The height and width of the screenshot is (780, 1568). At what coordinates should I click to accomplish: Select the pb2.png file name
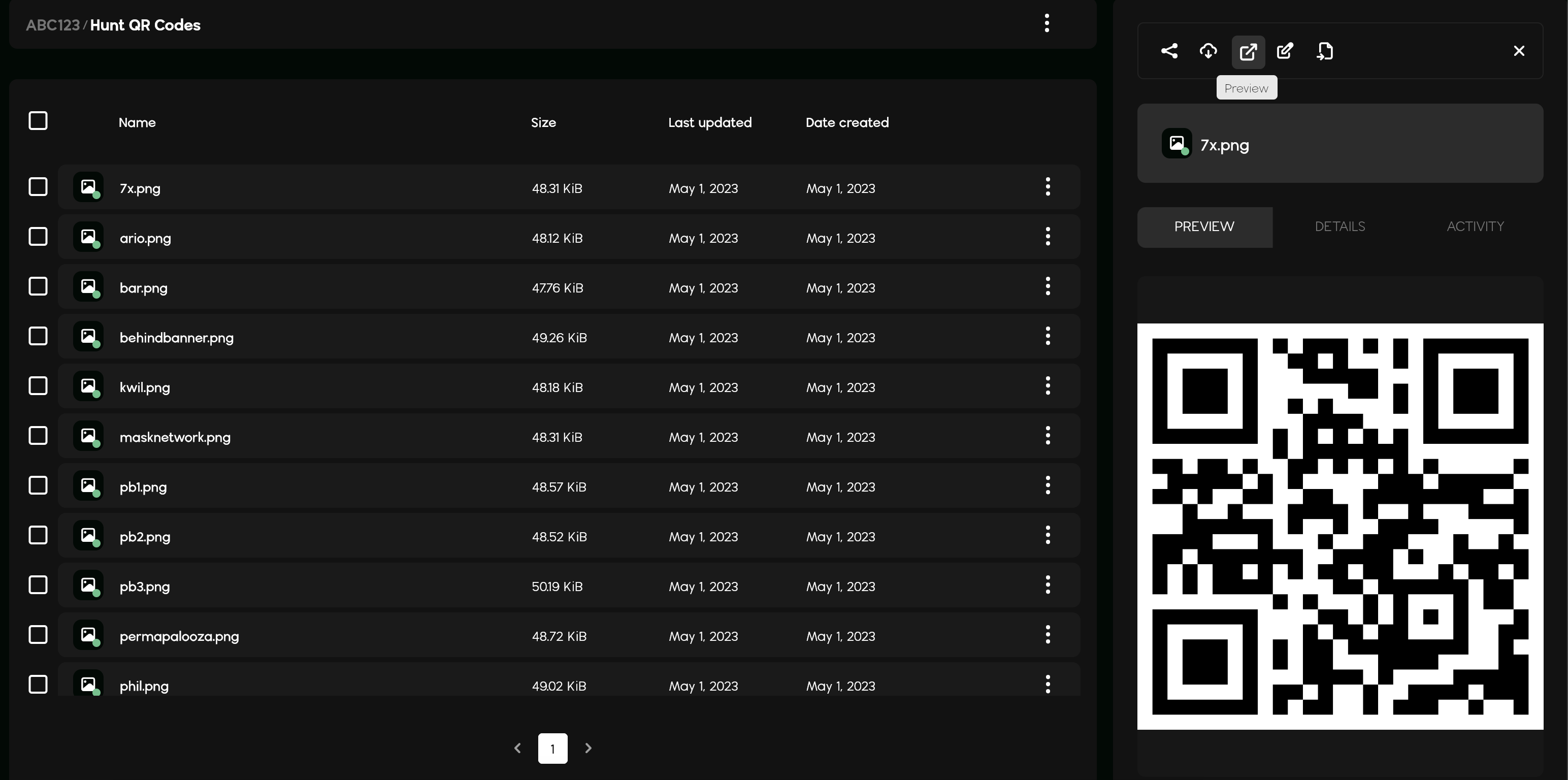coord(145,537)
